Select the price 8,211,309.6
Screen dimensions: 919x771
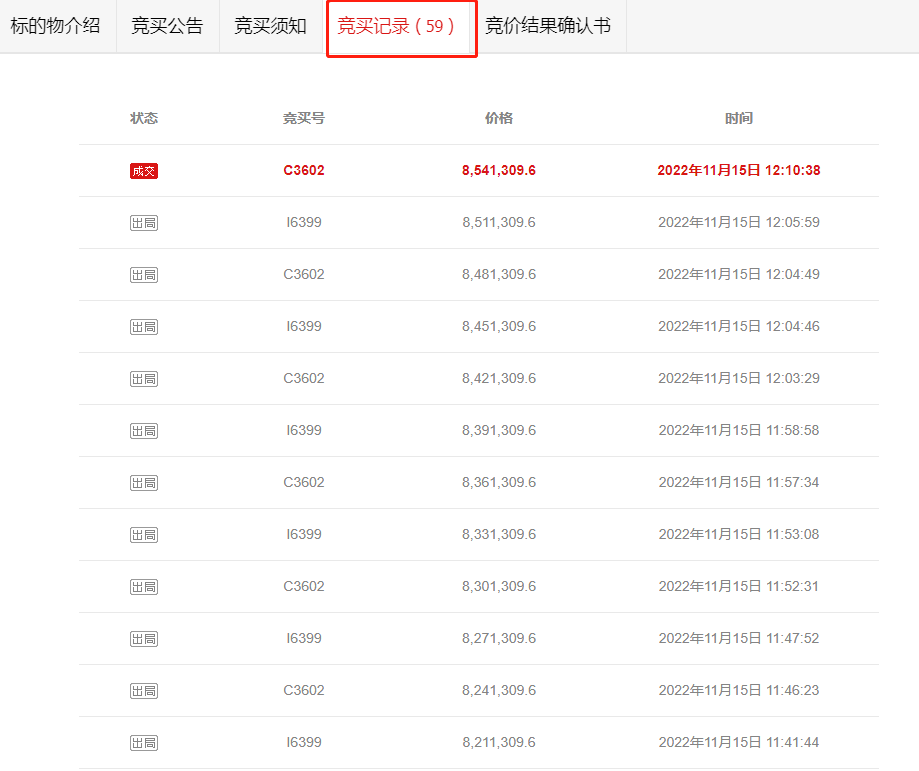499,742
